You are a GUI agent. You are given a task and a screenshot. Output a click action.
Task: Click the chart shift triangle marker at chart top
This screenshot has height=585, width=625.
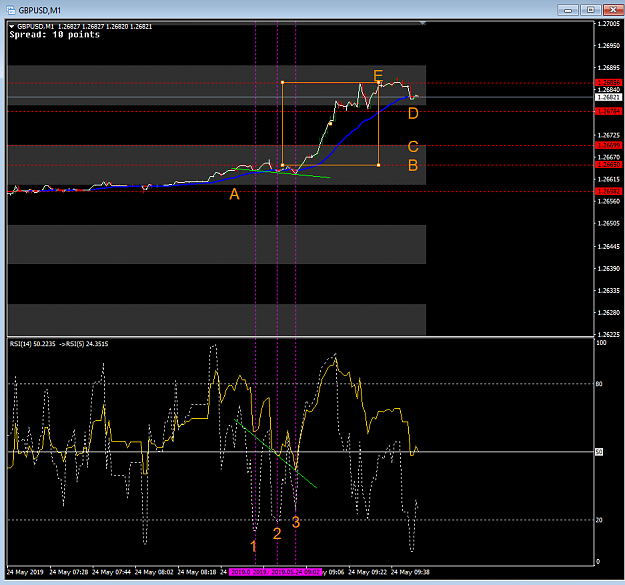(x=423, y=24)
